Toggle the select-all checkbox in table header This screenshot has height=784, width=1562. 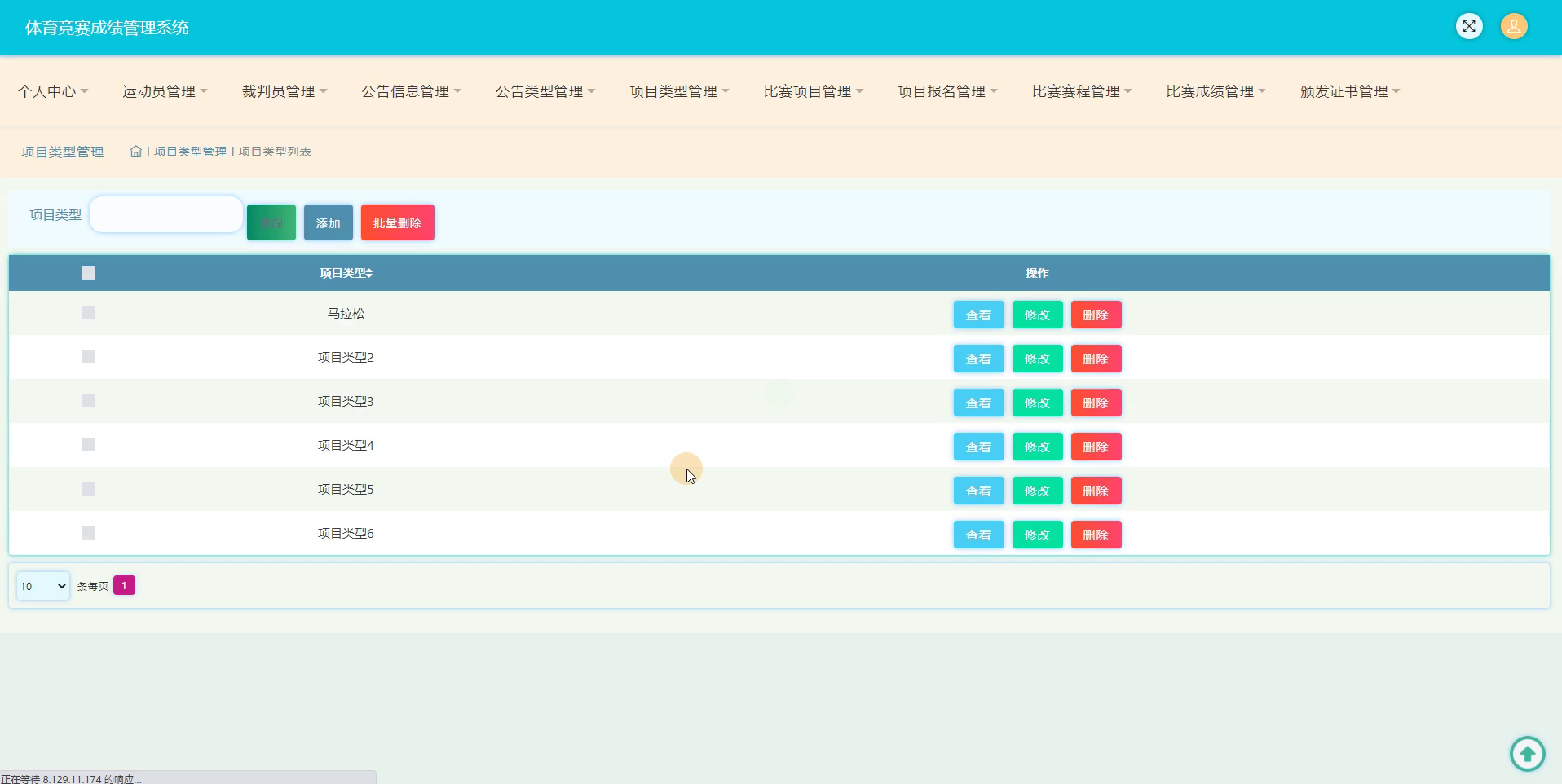point(88,273)
